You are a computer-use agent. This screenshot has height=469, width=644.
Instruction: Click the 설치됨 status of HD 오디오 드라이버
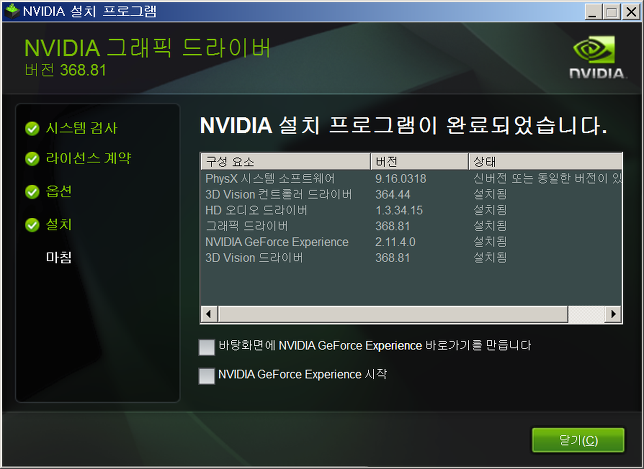tap(490, 210)
